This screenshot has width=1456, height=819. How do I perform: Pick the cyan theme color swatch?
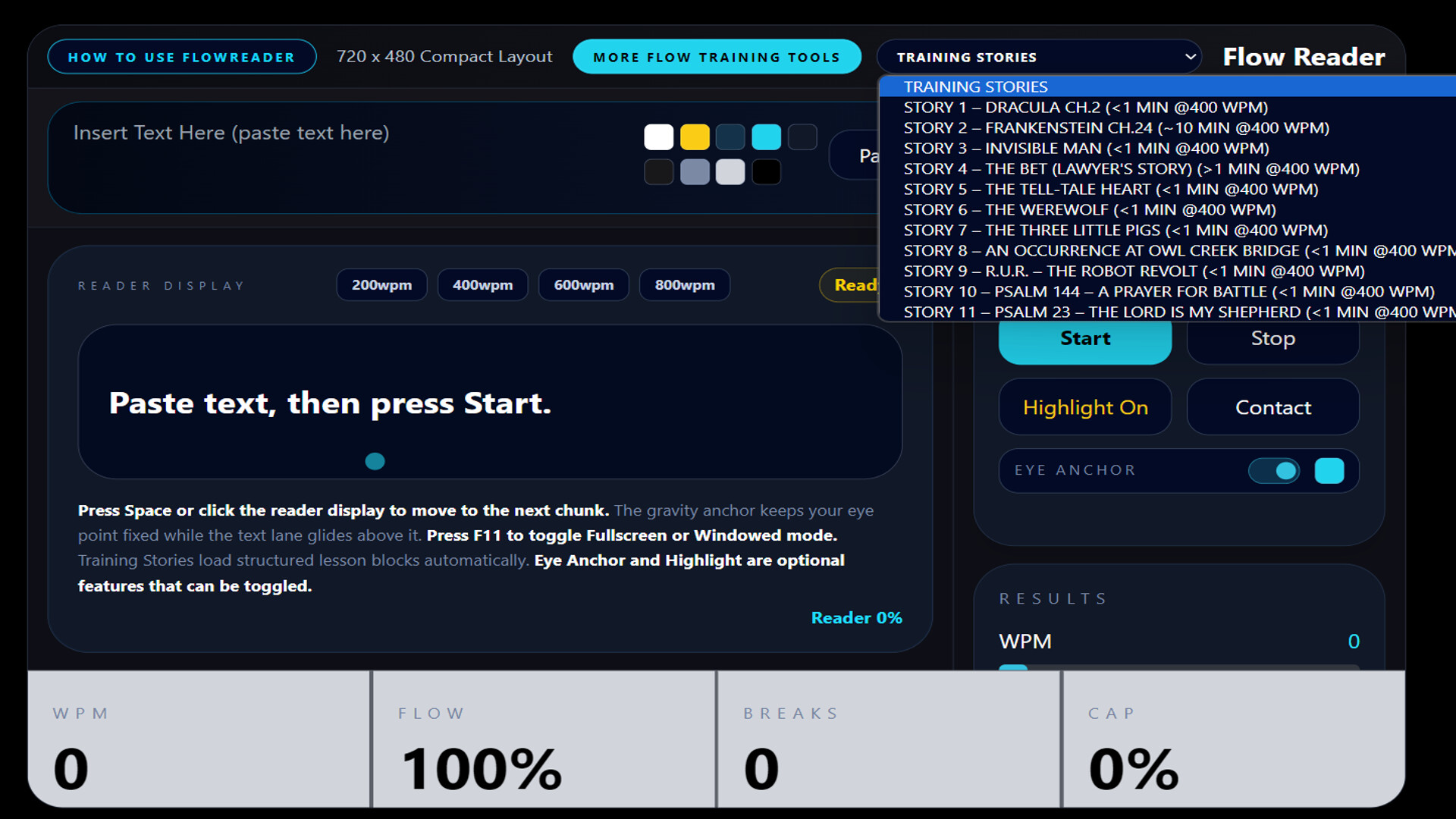pos(766,137)
